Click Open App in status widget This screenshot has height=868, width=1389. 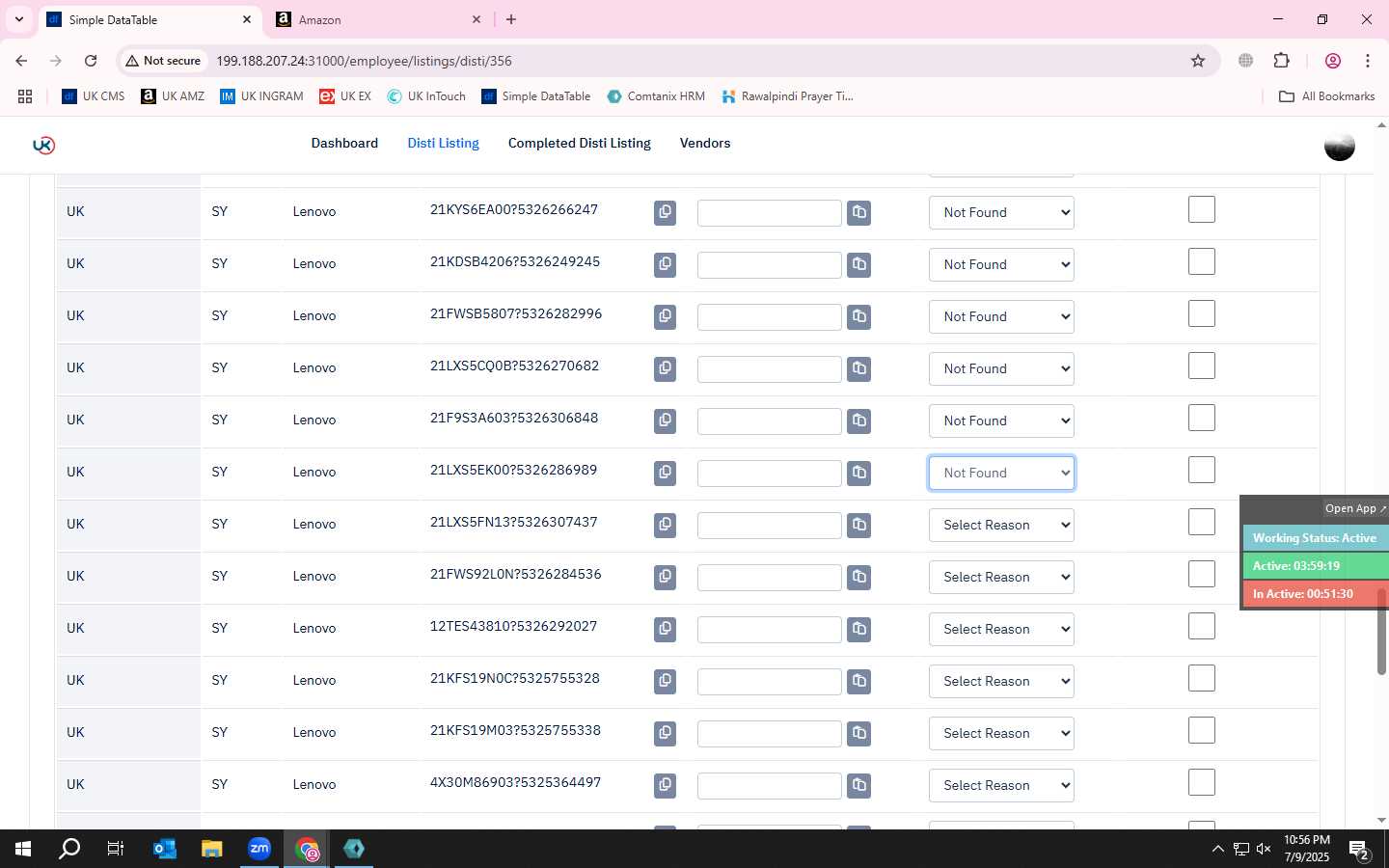pyautogui.click(x=1354, y=508)
